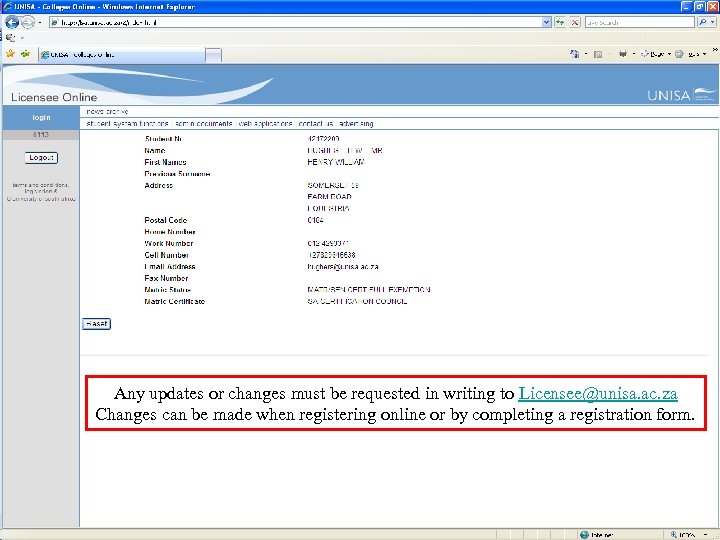Open the Favorites Center star icon

click(10, 54)
